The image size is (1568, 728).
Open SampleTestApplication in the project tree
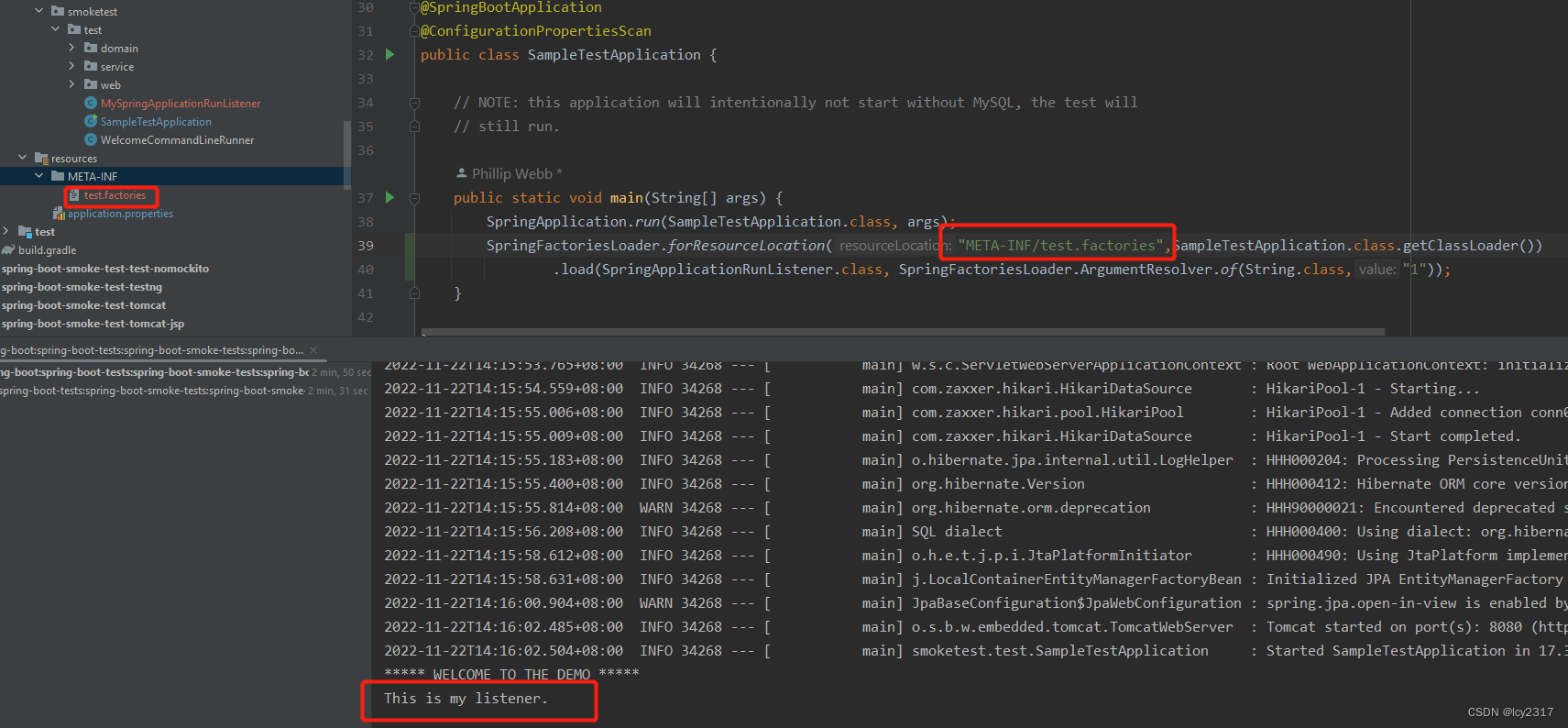pos(156,121)
